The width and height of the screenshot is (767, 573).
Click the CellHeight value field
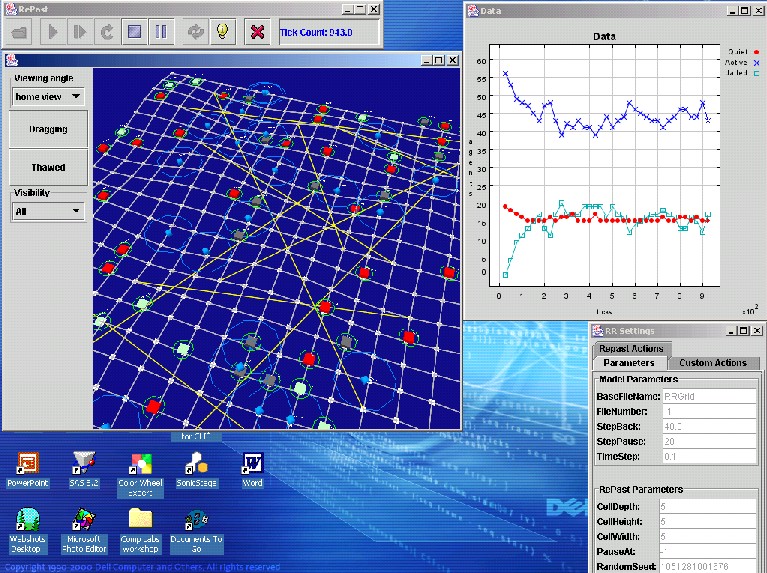pyautogui.click(x=708, y=522)
